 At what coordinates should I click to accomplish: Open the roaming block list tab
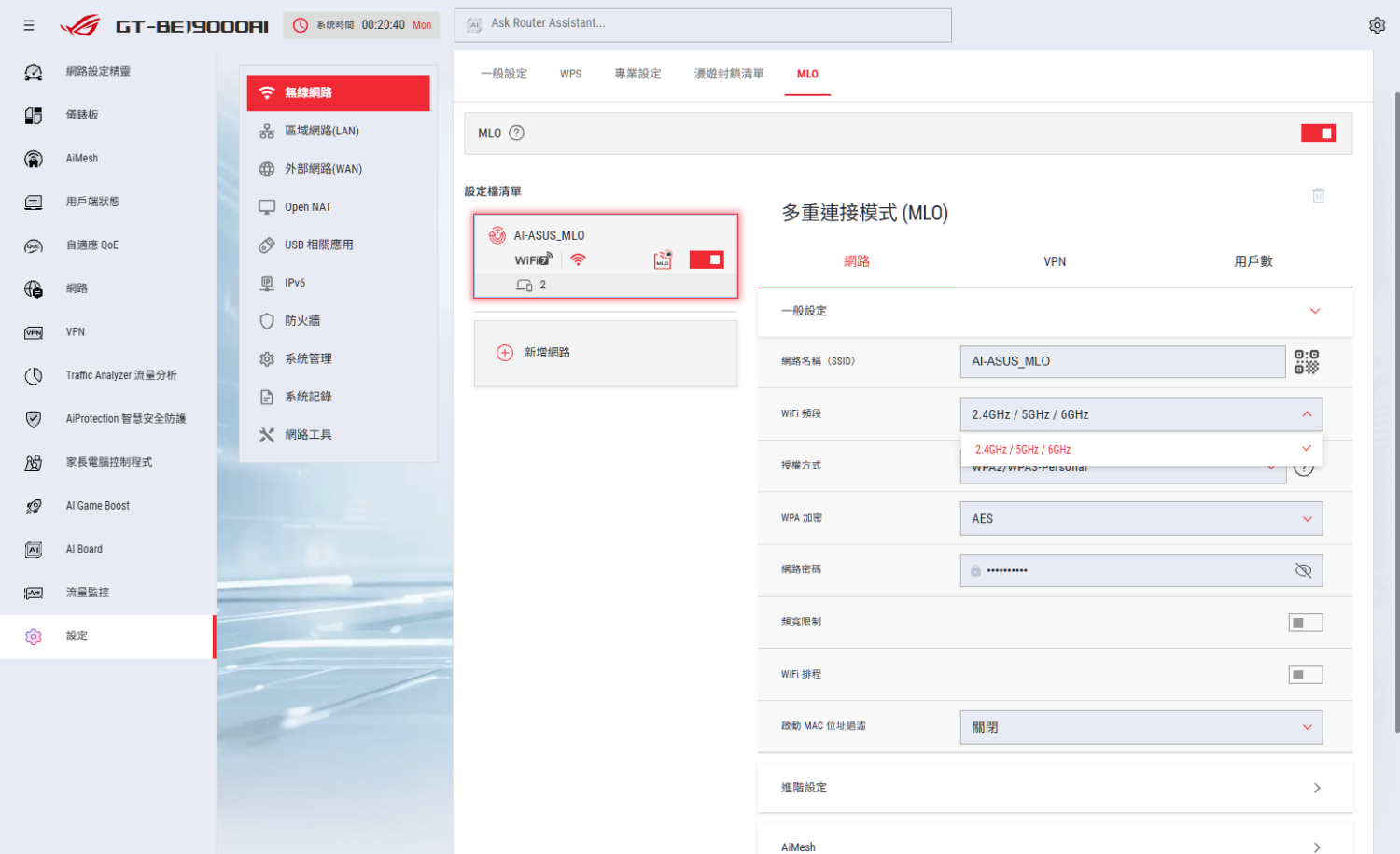pos(729,74)
